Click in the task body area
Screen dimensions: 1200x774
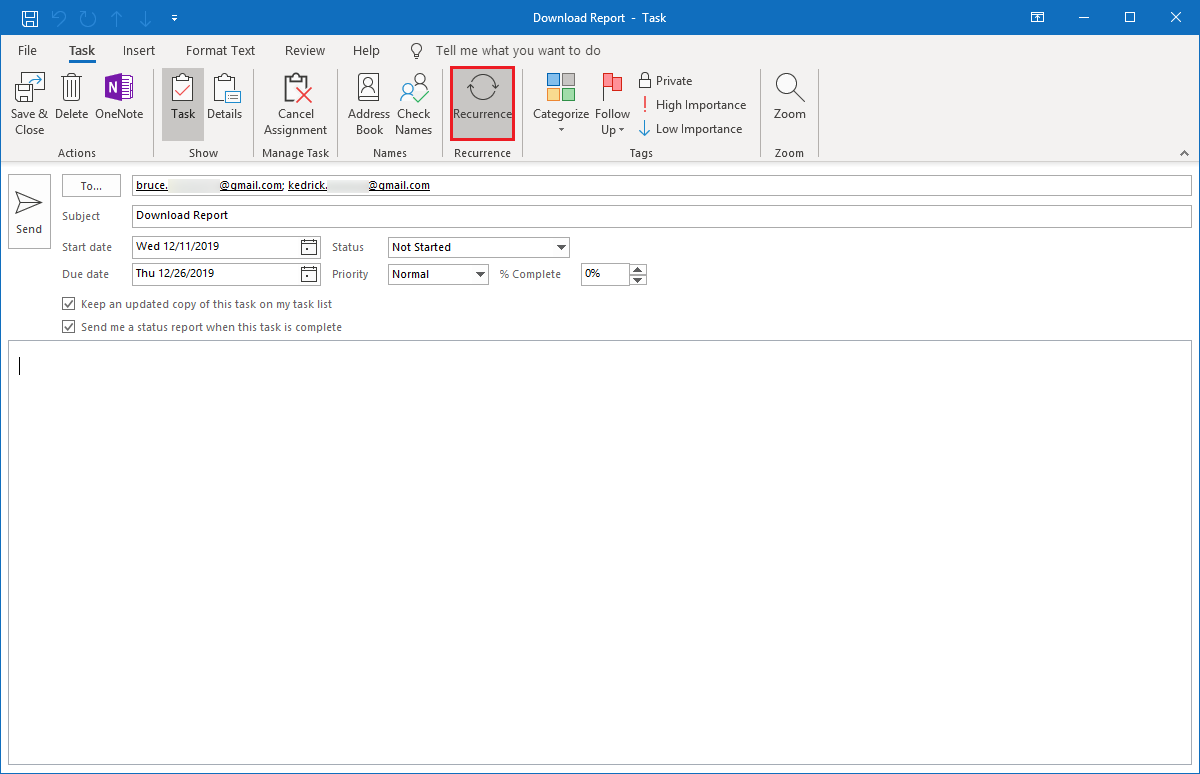pyautogui.click(x=600, y=552)
